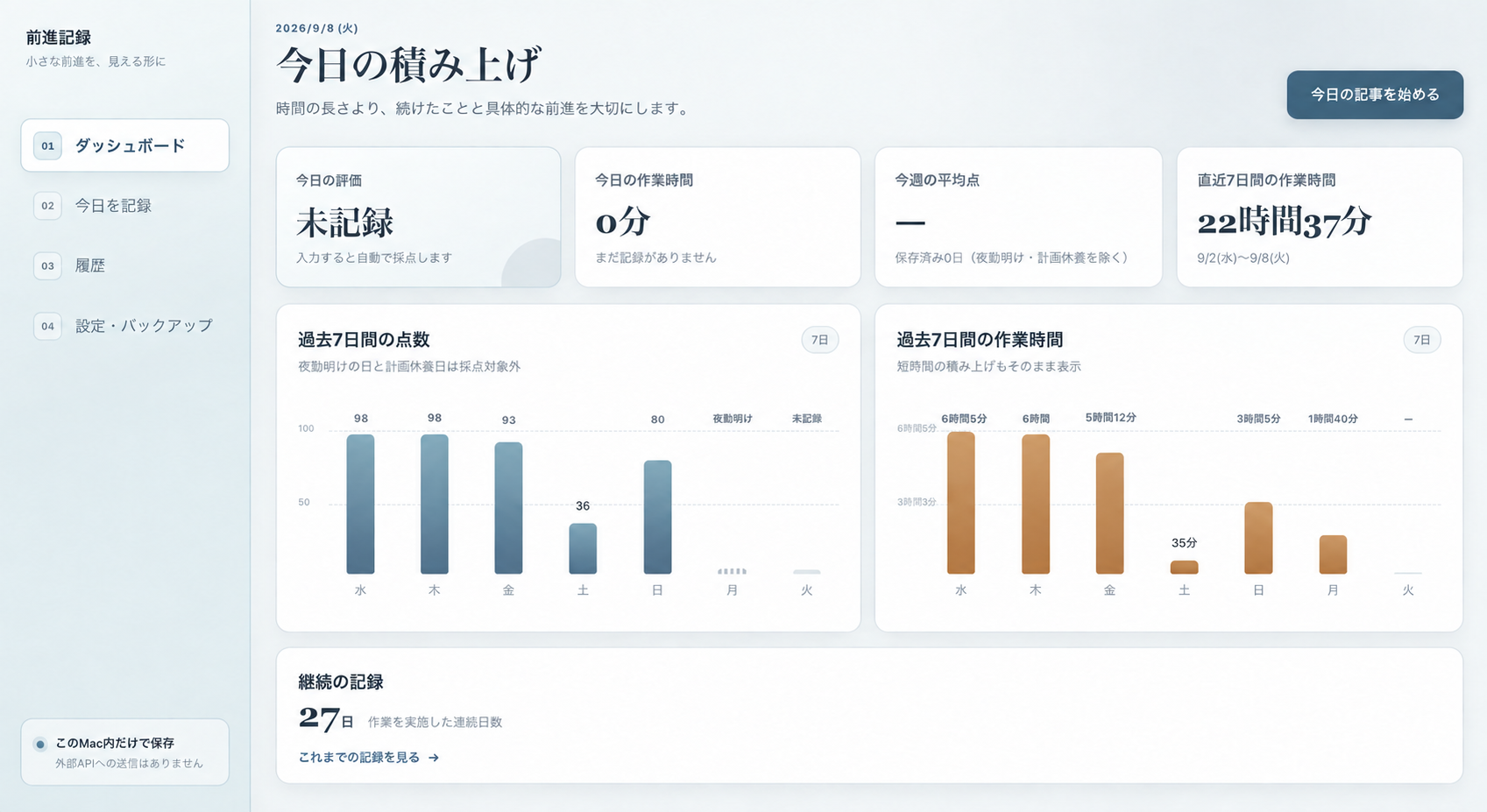
Task: Click 夜勤明けの日と計画休養日は採点対象外 note
Action: 409,366
